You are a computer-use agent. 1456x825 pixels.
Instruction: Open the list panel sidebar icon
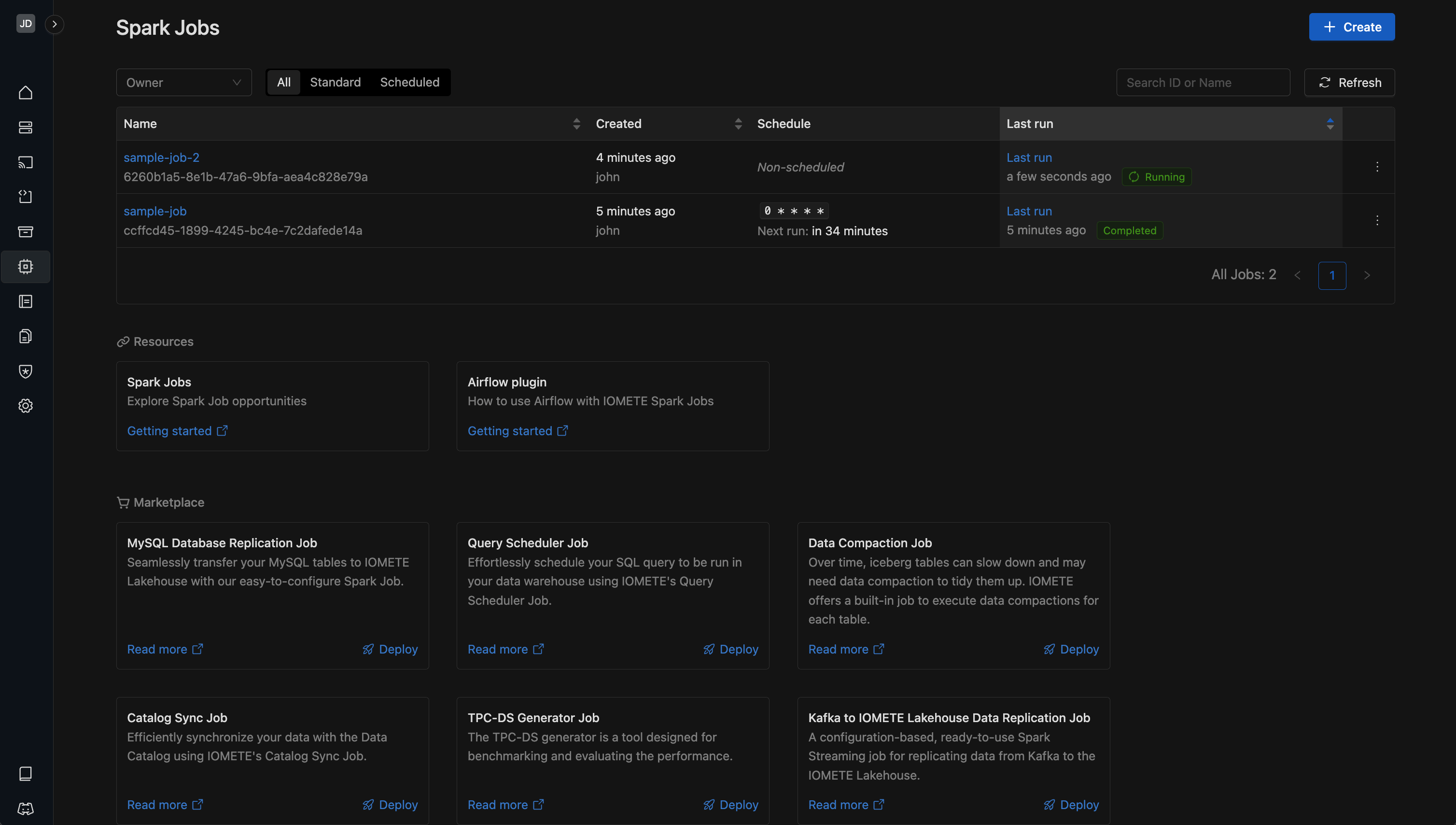pos(26,301)
